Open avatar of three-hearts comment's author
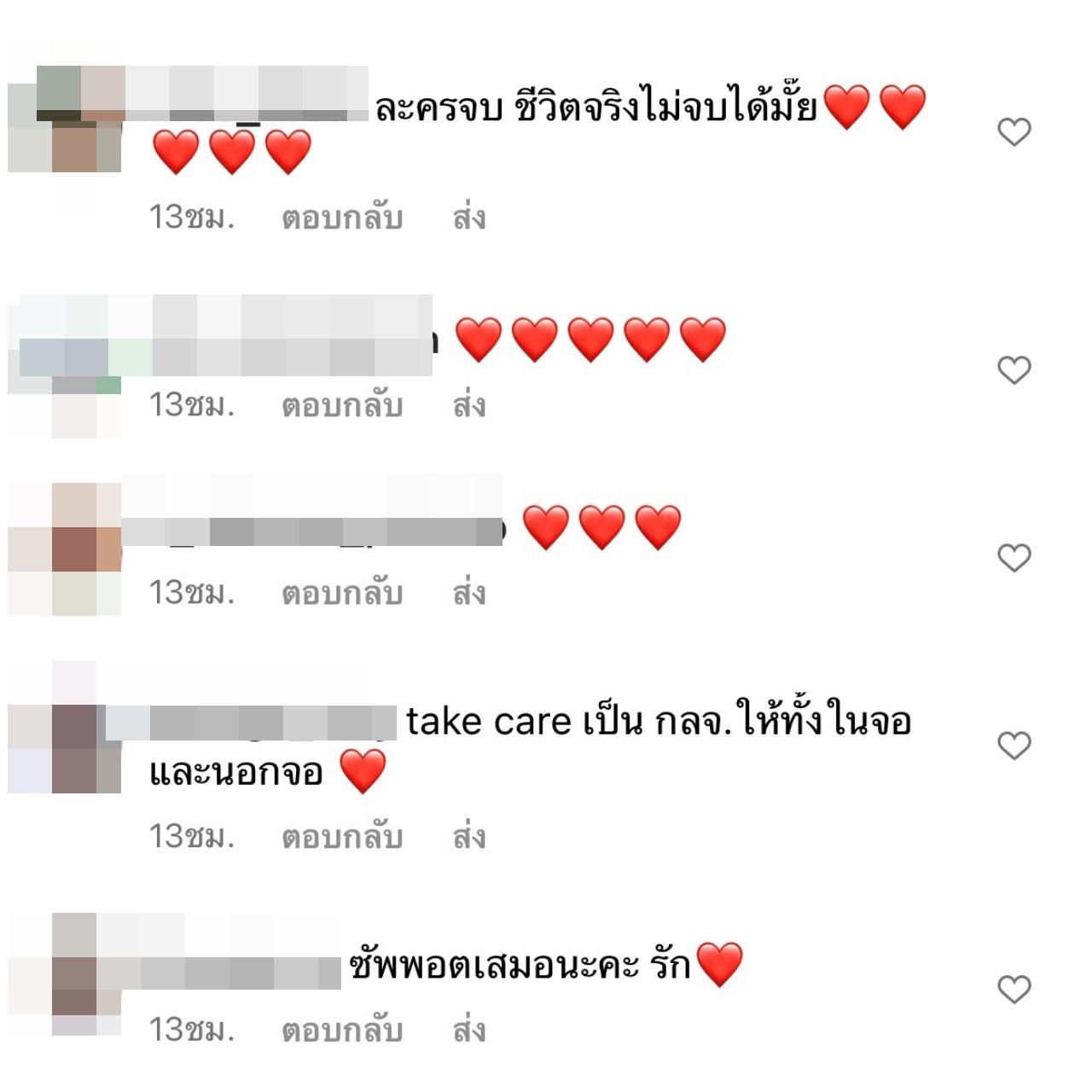Viewport: 1092px width, 1092px height. coord(65,550)
